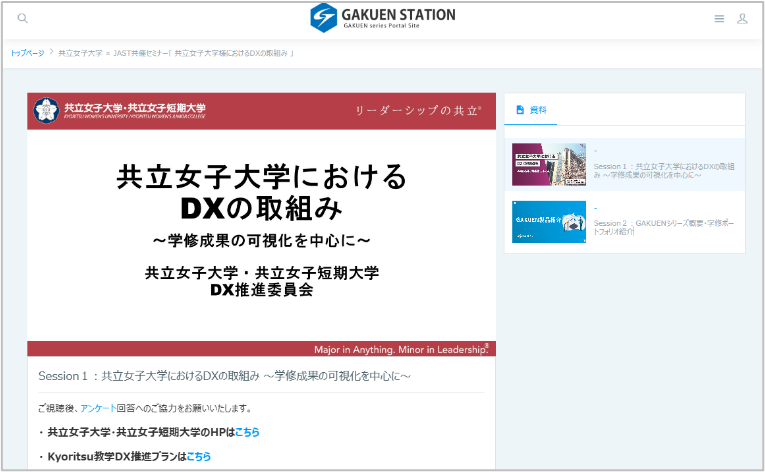Click 共立女子大学・共立女子短期大学 header text on slide
The width and height of the screenshot is (765, 472).
click(x=135, y=108)
